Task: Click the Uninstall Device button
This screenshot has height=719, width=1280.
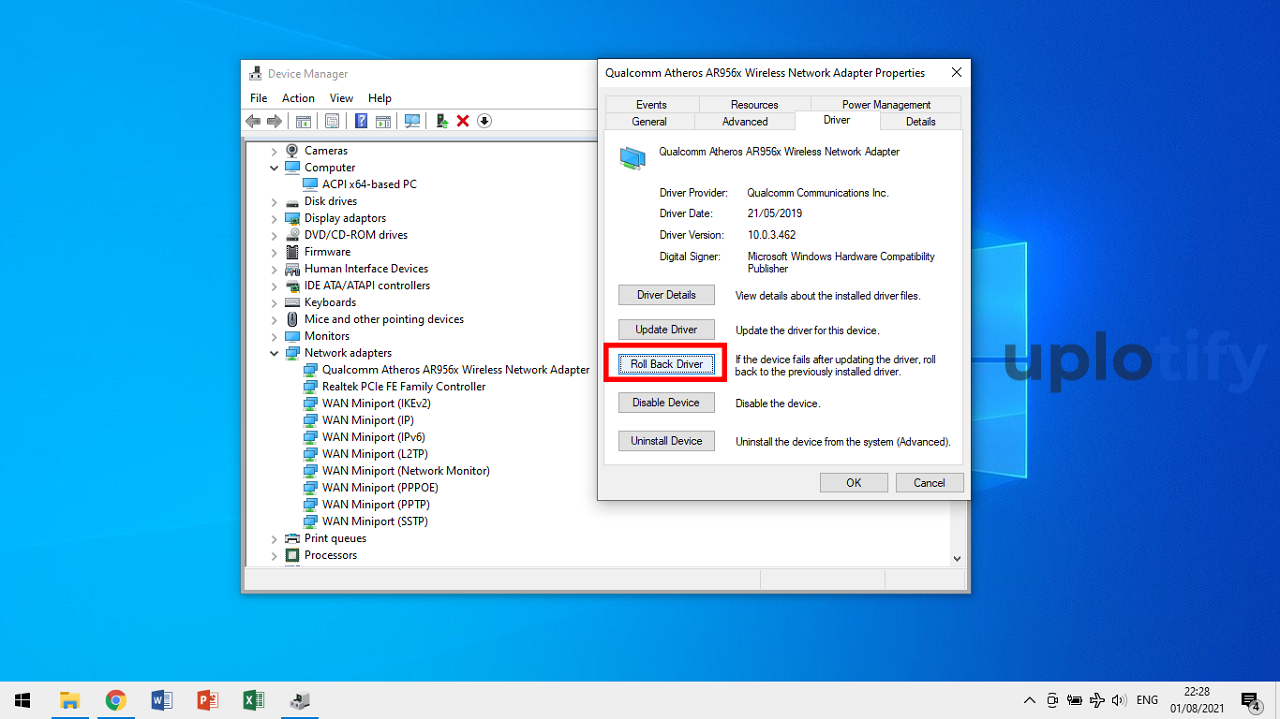Action: 667,440
